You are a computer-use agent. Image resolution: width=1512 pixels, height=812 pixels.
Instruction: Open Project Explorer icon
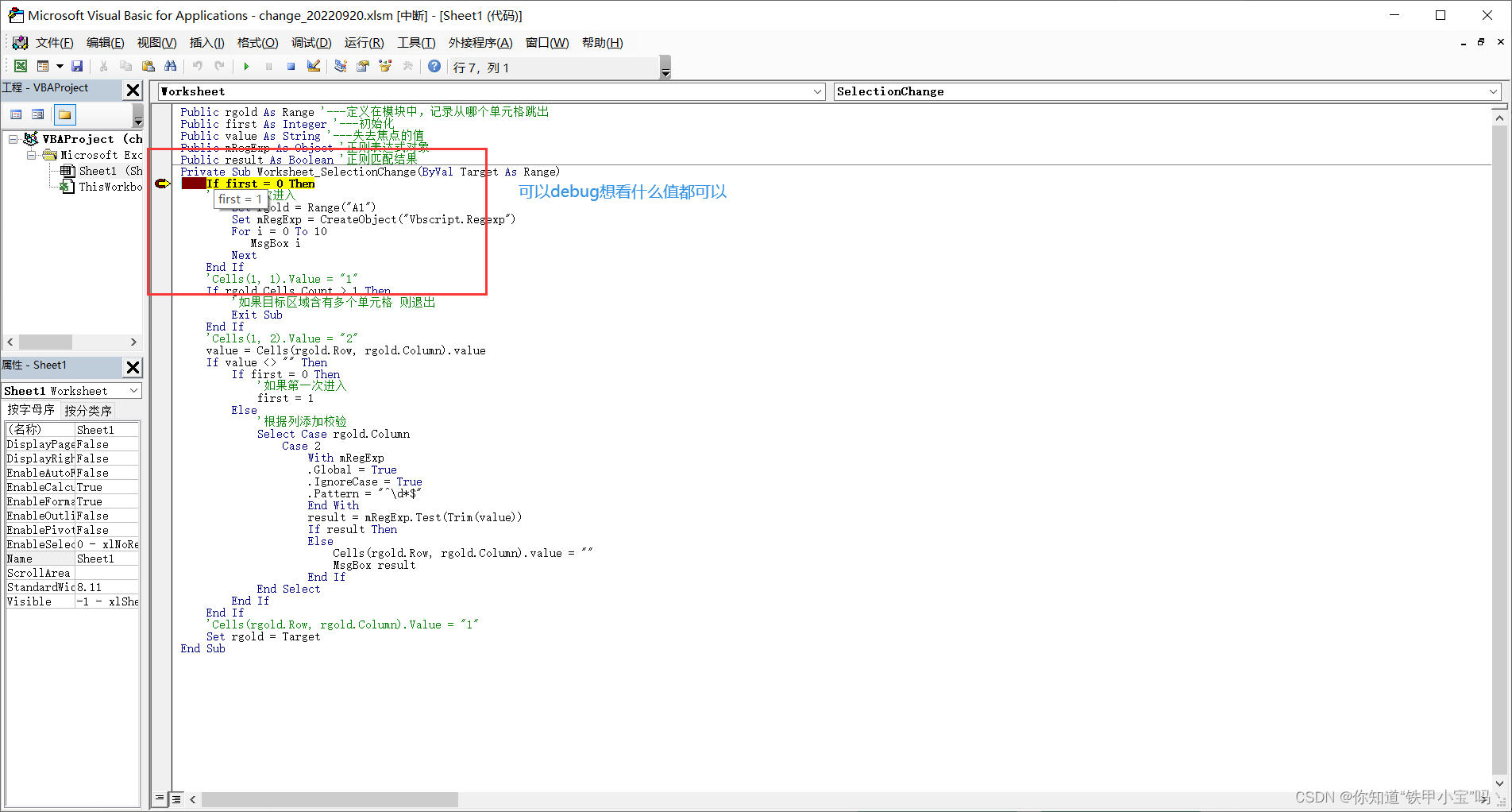tap(340, 67)
